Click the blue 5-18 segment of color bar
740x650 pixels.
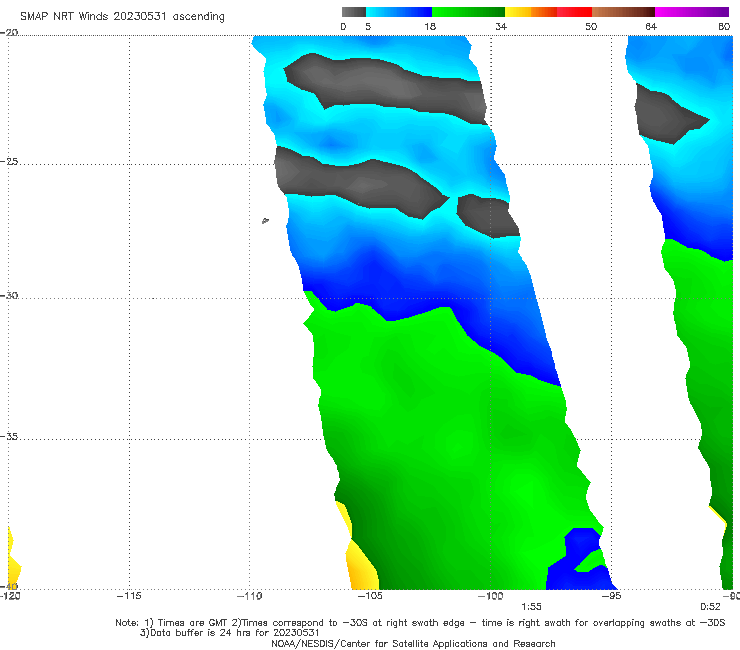click(399, 12)
